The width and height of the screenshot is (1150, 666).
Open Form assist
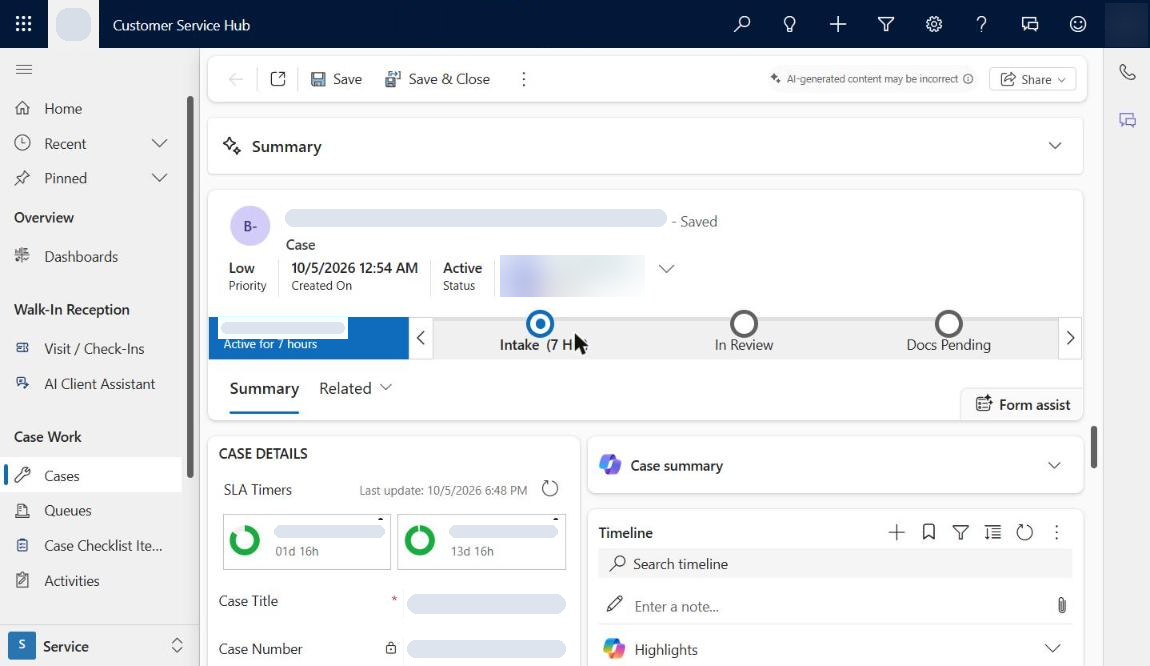(1022, 405)
